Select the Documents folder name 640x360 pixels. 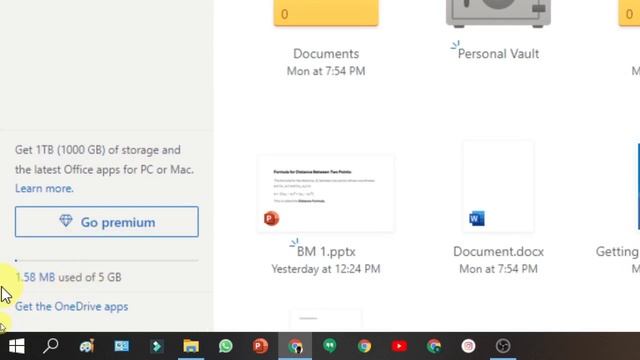(326, 53)
